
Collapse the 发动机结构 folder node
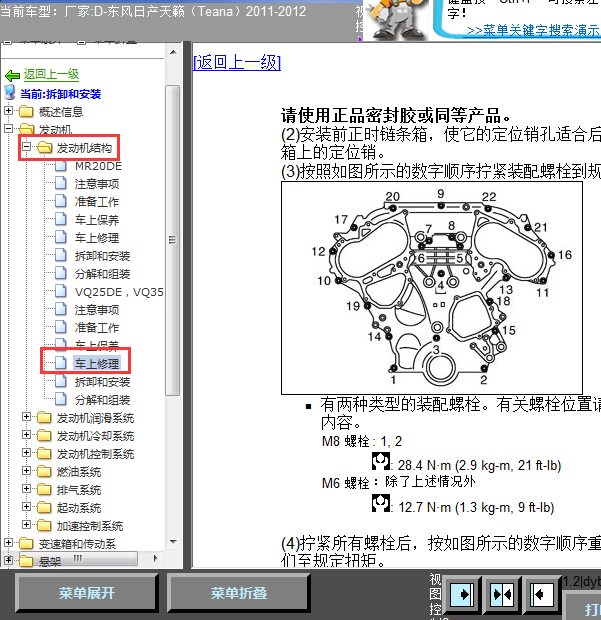coord(26,147)
